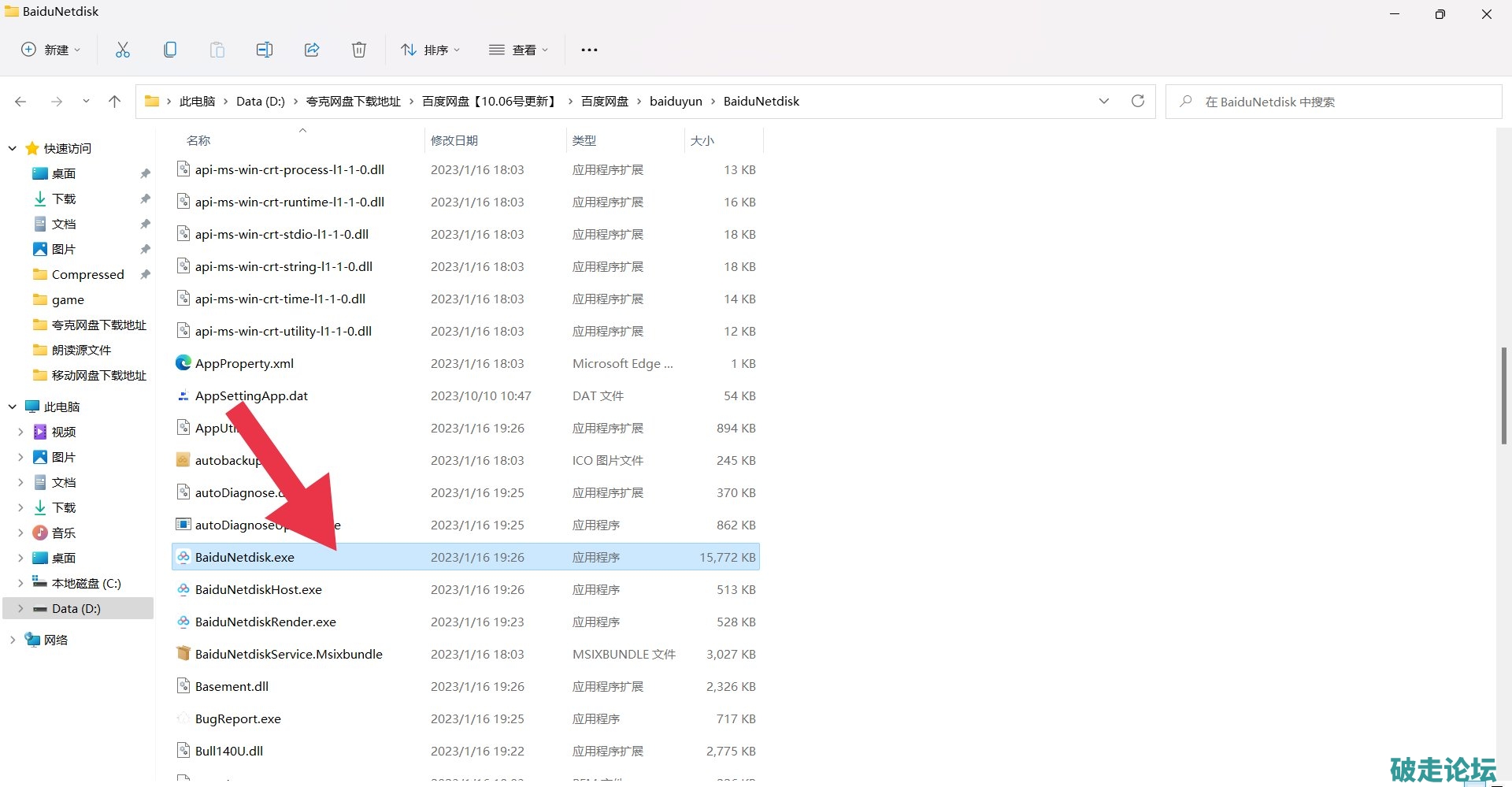Image resolution: width=1512 pixels, height=787 pixels.
Task: Click the Cut scissors icon in toolbar
Action: [123, 50]
